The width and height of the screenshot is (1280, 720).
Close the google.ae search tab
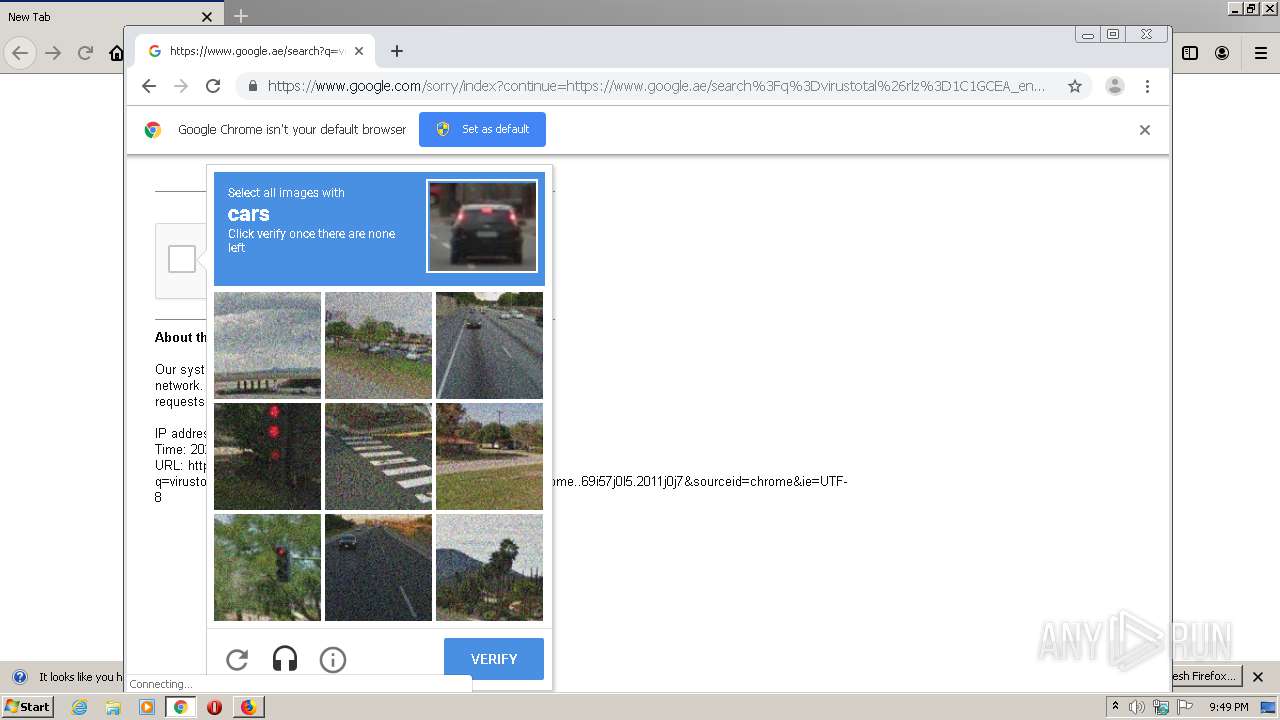(359, 51)
